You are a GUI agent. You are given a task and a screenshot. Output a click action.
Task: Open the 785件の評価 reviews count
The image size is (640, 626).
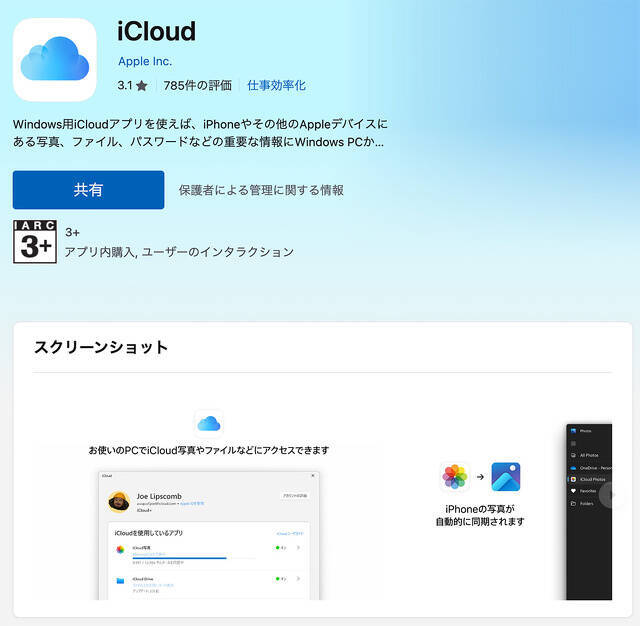pos(198,86)
